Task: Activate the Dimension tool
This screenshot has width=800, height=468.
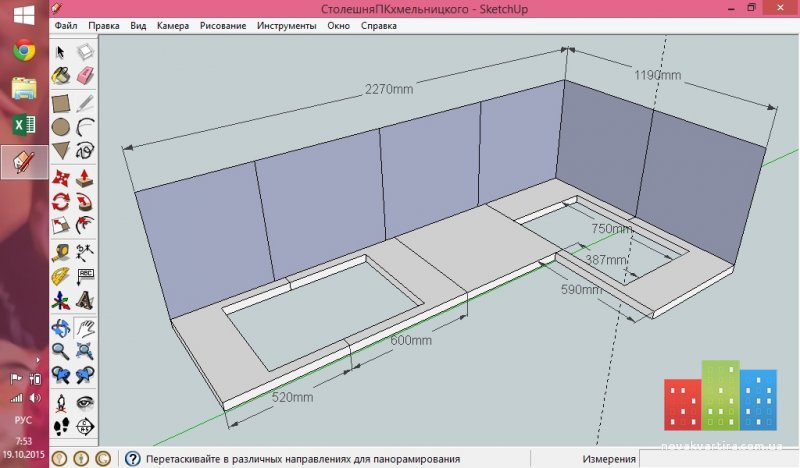Action: [85, 253]
